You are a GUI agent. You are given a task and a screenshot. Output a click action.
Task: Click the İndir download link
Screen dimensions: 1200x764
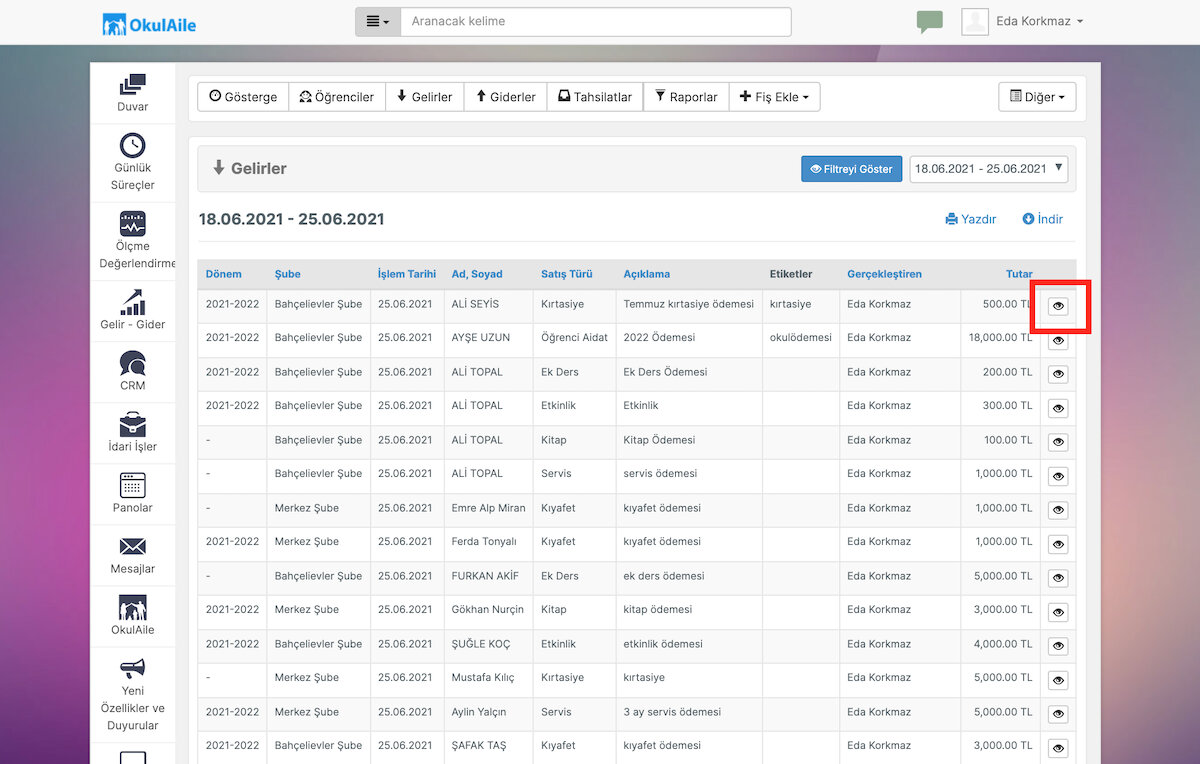1043,219
